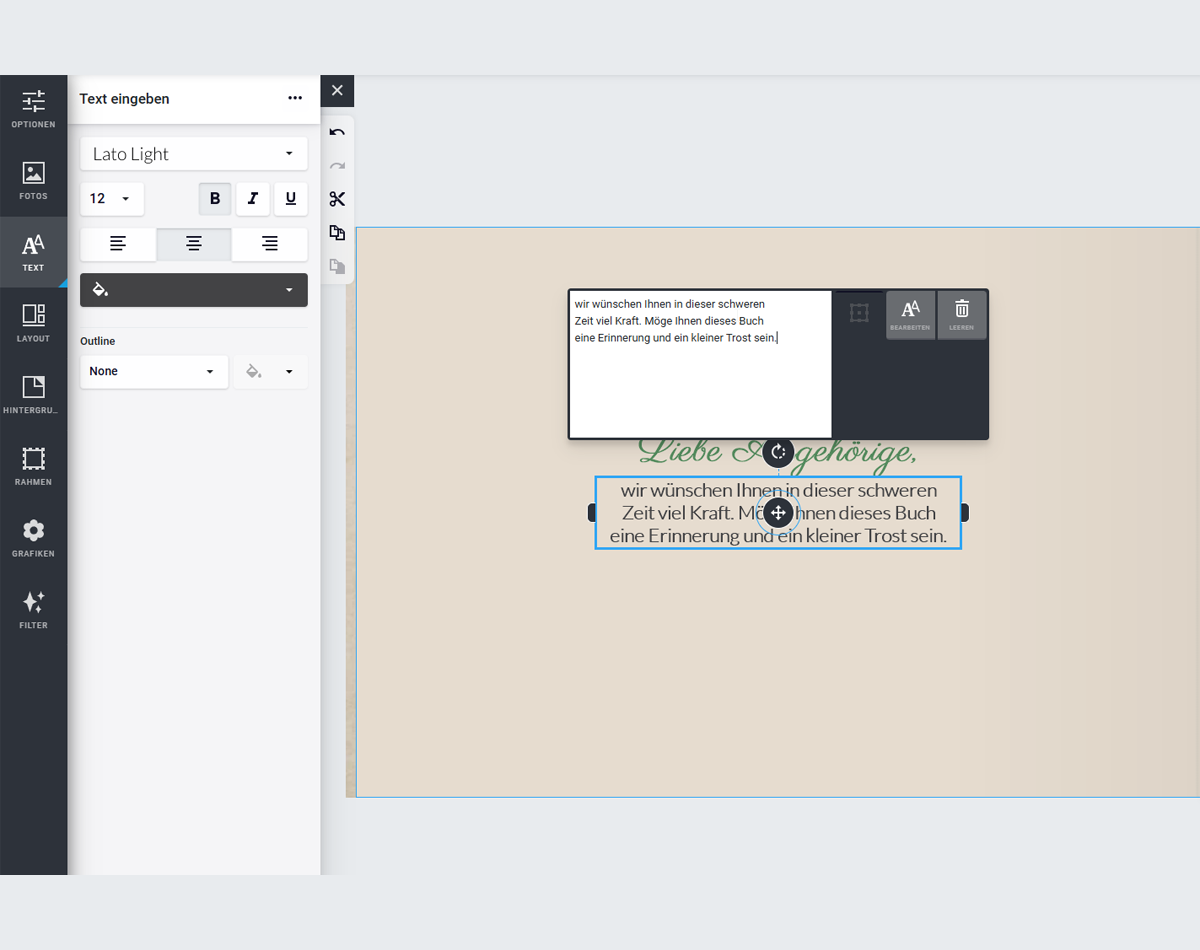
Task: Click into the popup text editing field
Action: click(x=700, y=364)
